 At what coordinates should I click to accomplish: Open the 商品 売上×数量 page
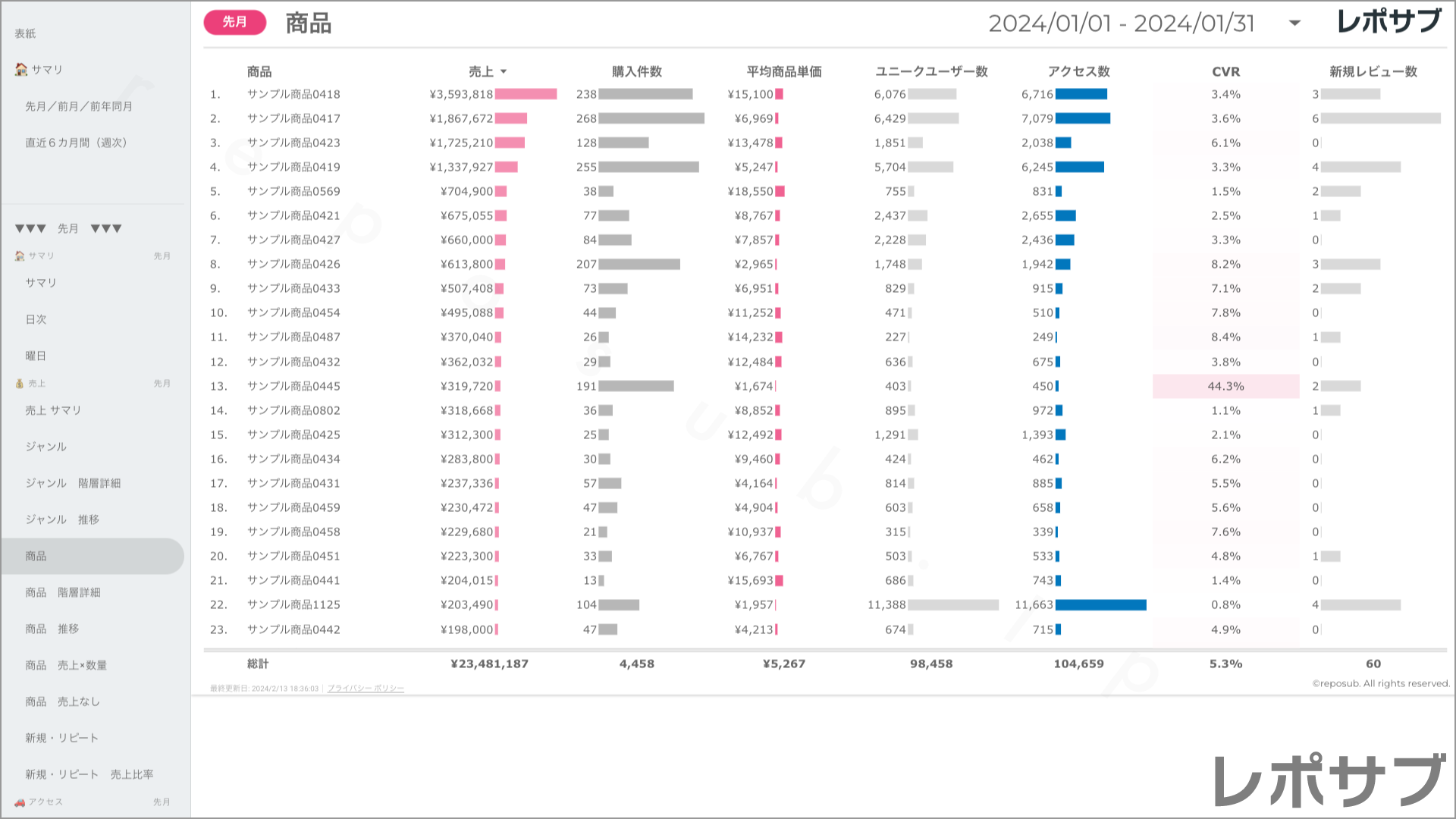(x=66, y=665)
